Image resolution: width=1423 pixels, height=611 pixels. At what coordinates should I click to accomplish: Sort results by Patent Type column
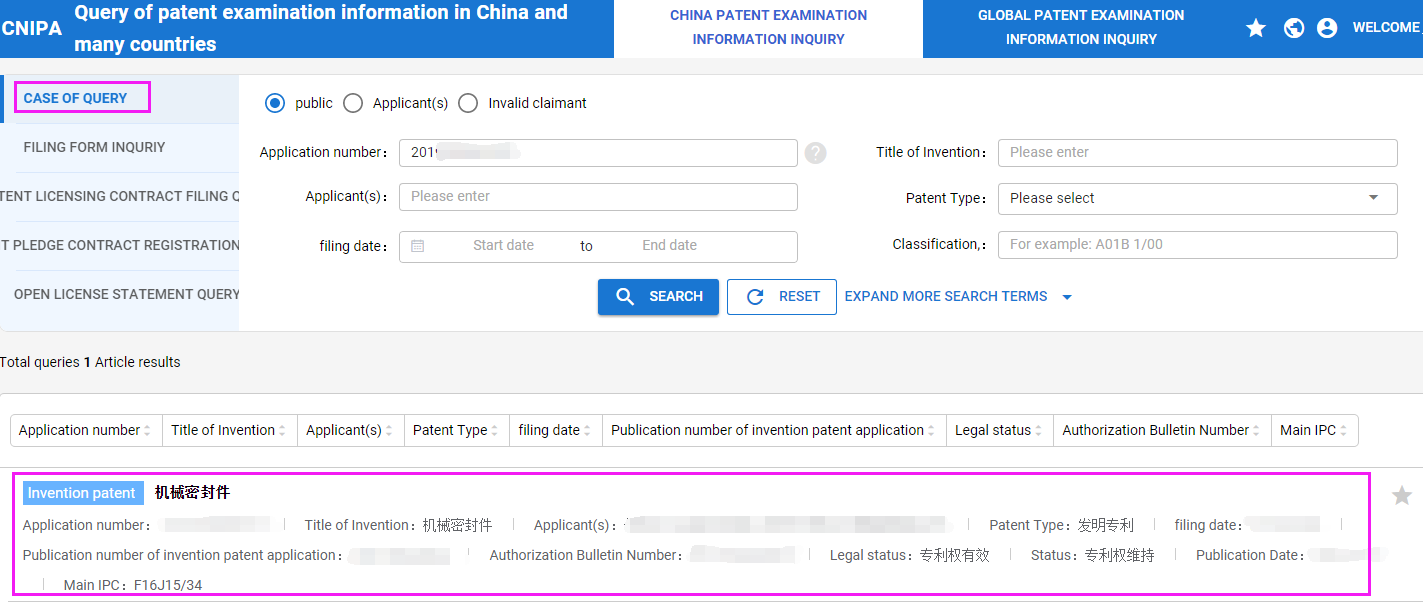click(457, 430)
